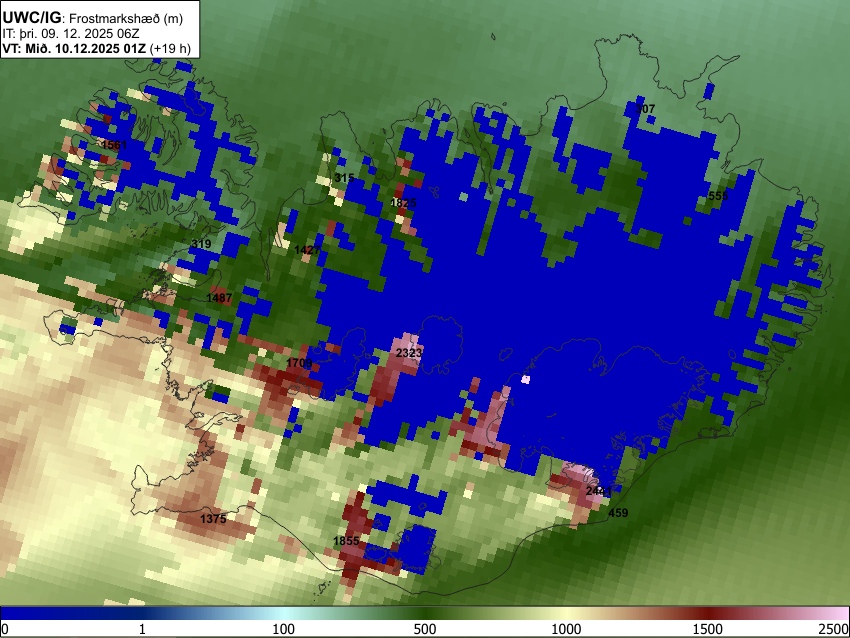Click the color scale label 100

click(283, 629)
